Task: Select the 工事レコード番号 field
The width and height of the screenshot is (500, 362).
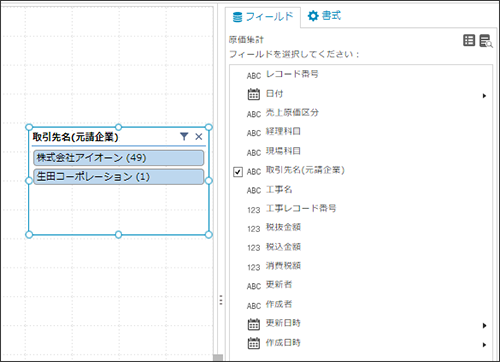Action: coord(301,208)
